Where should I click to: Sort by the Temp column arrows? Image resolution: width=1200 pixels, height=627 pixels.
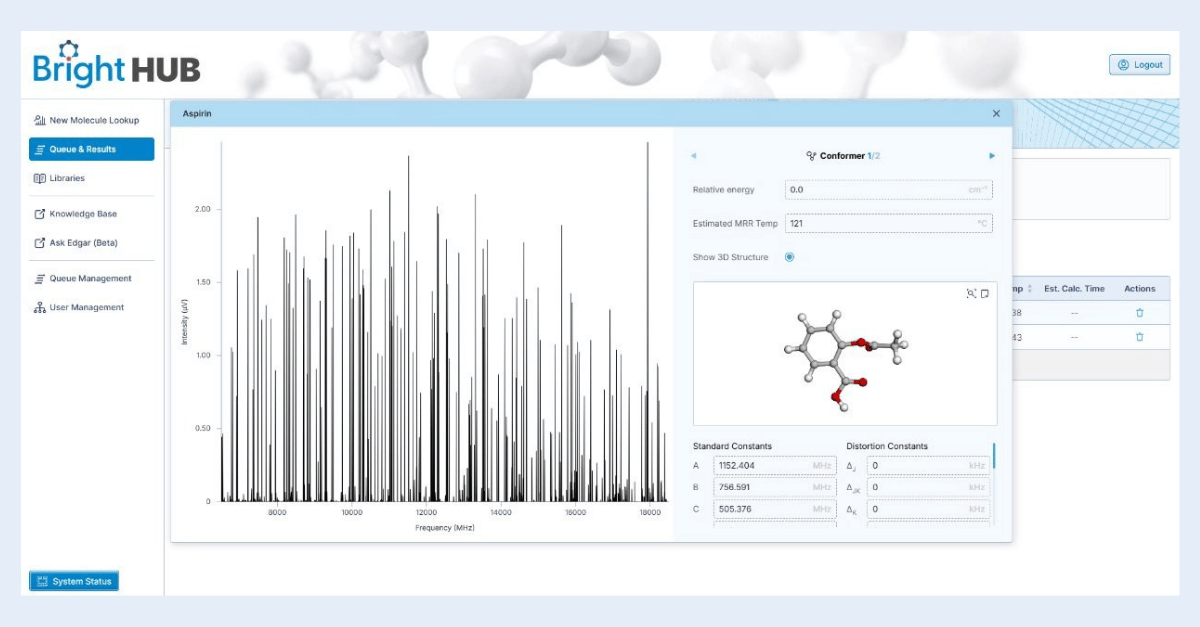point(1030,289)
